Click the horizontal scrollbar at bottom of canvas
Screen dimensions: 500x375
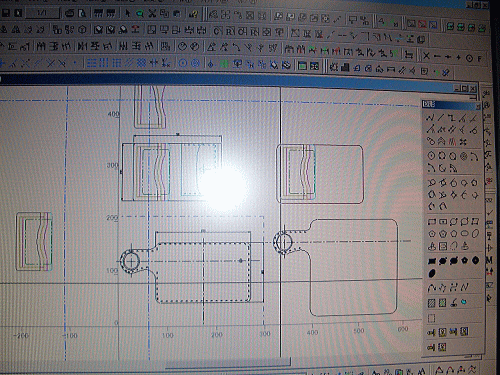[x=228, y=367]
